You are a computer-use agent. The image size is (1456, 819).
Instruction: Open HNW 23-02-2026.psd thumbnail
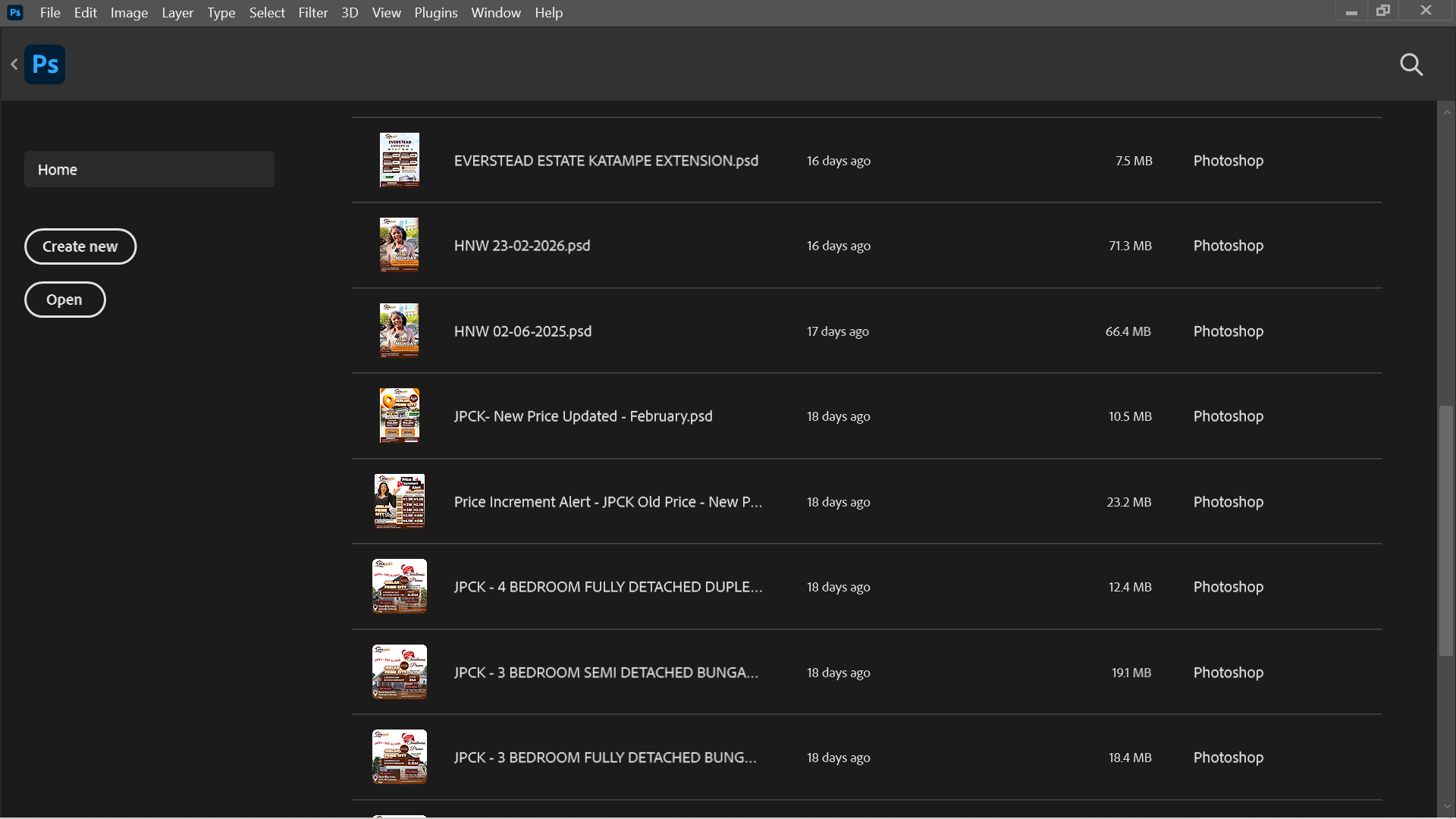[400, 245]
